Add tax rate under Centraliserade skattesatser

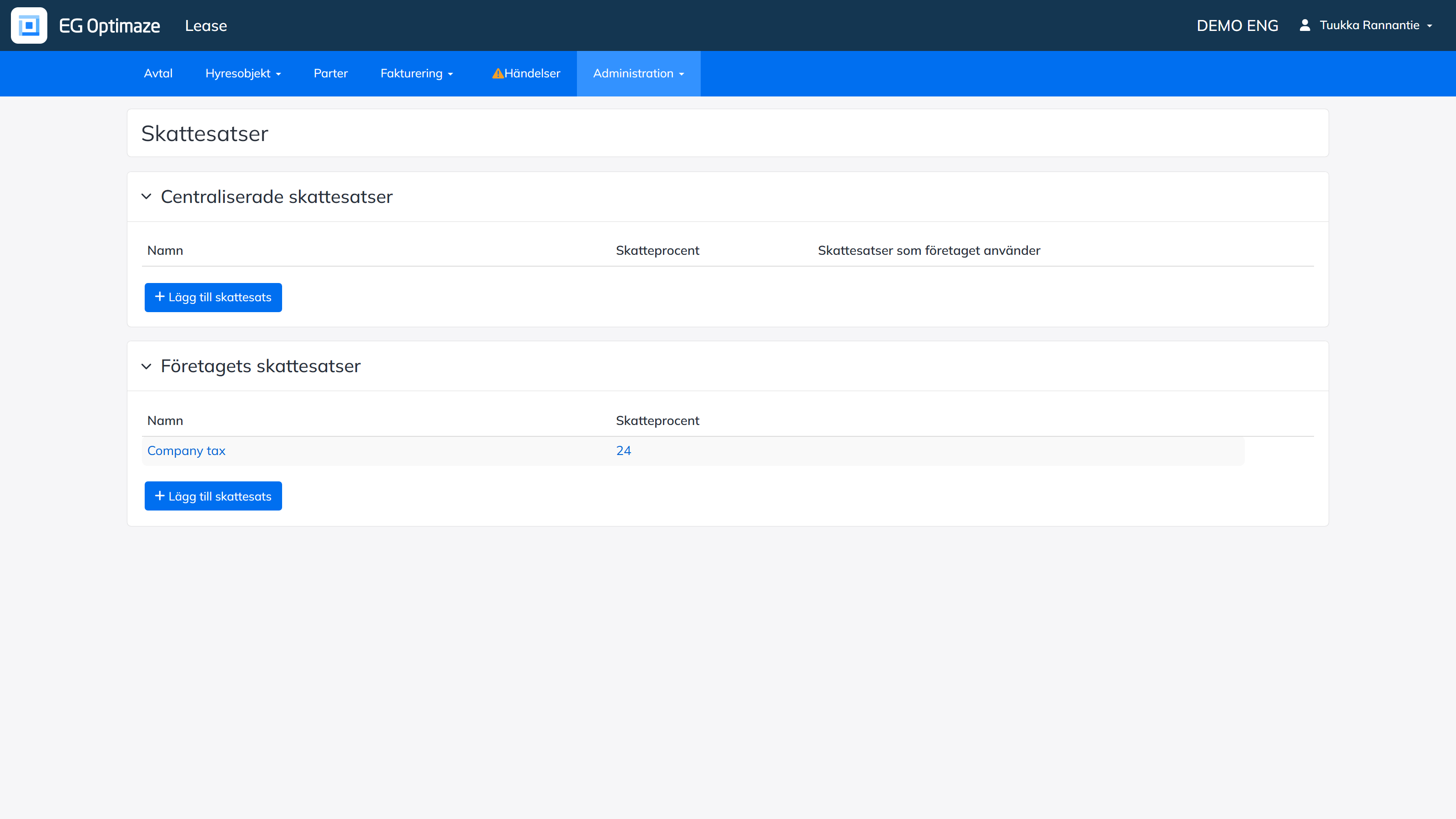213,297
